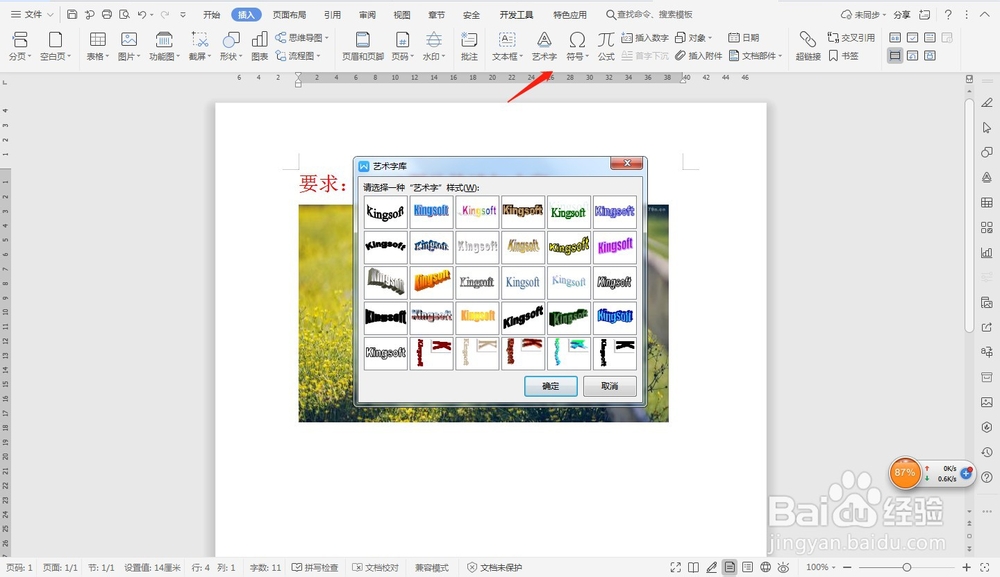Click the Save icon in quick toolbar

[x=72, y=14]
